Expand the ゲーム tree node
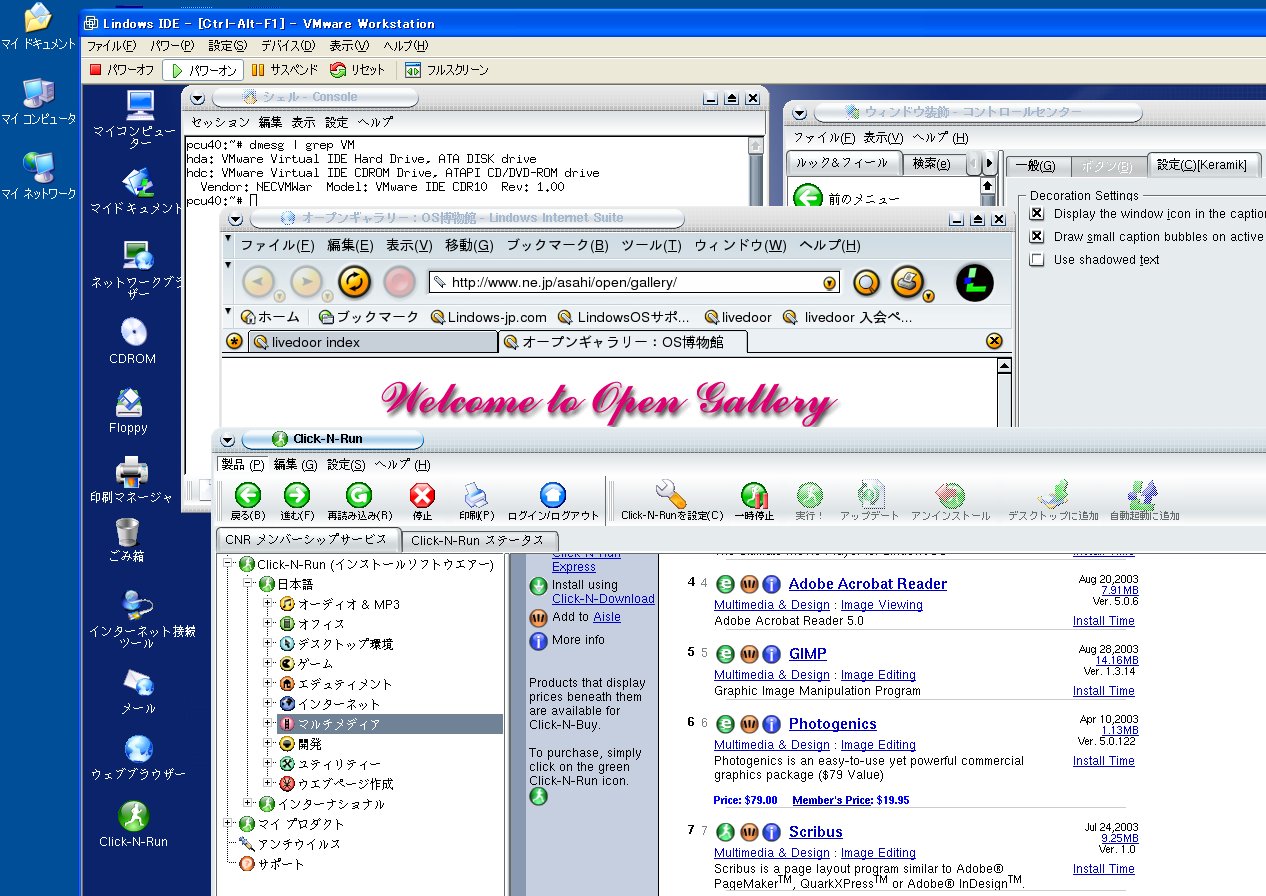Screen dimensions: 1266x896 268,664
